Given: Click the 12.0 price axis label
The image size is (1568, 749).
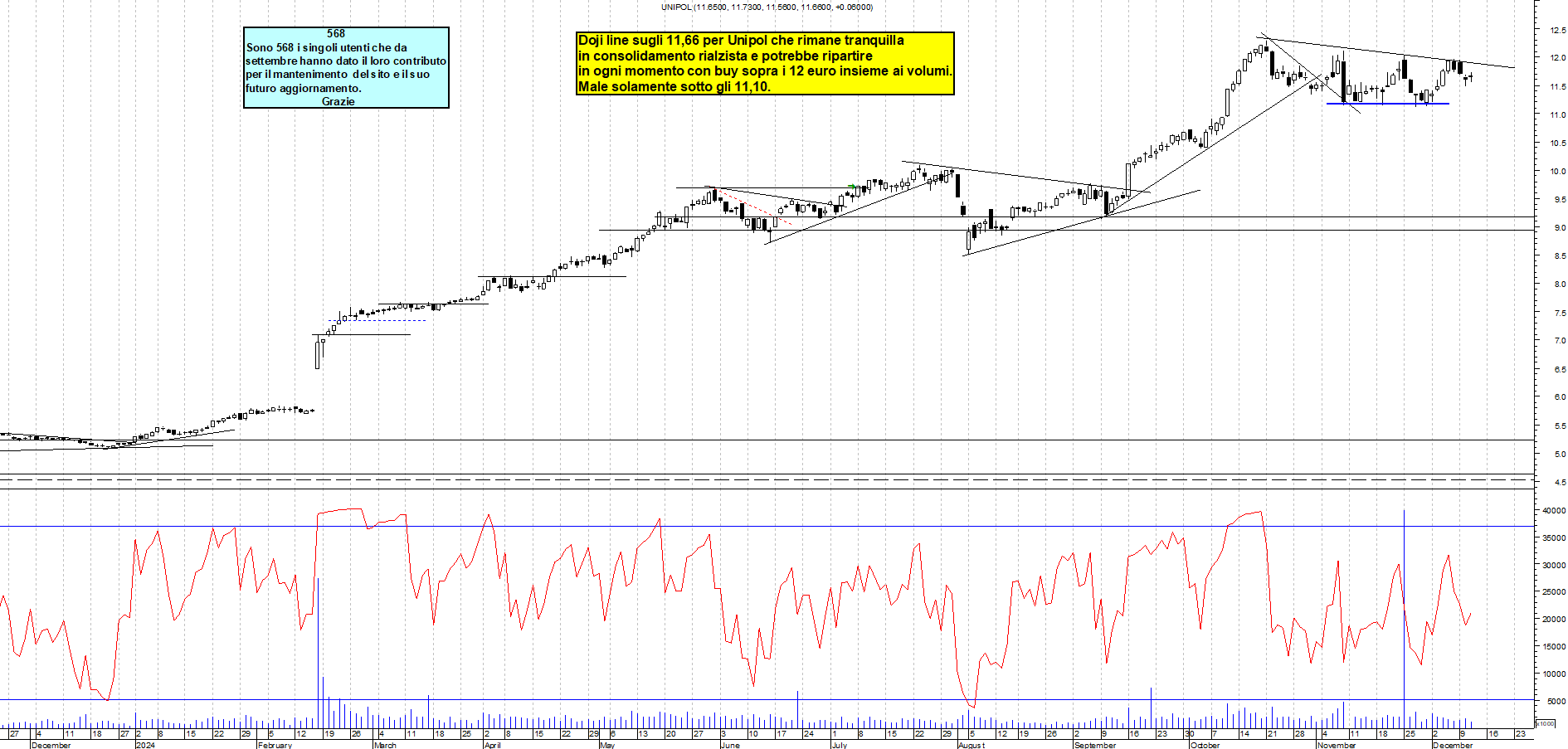Looking at the screenshot, I should click(1557, 58).
